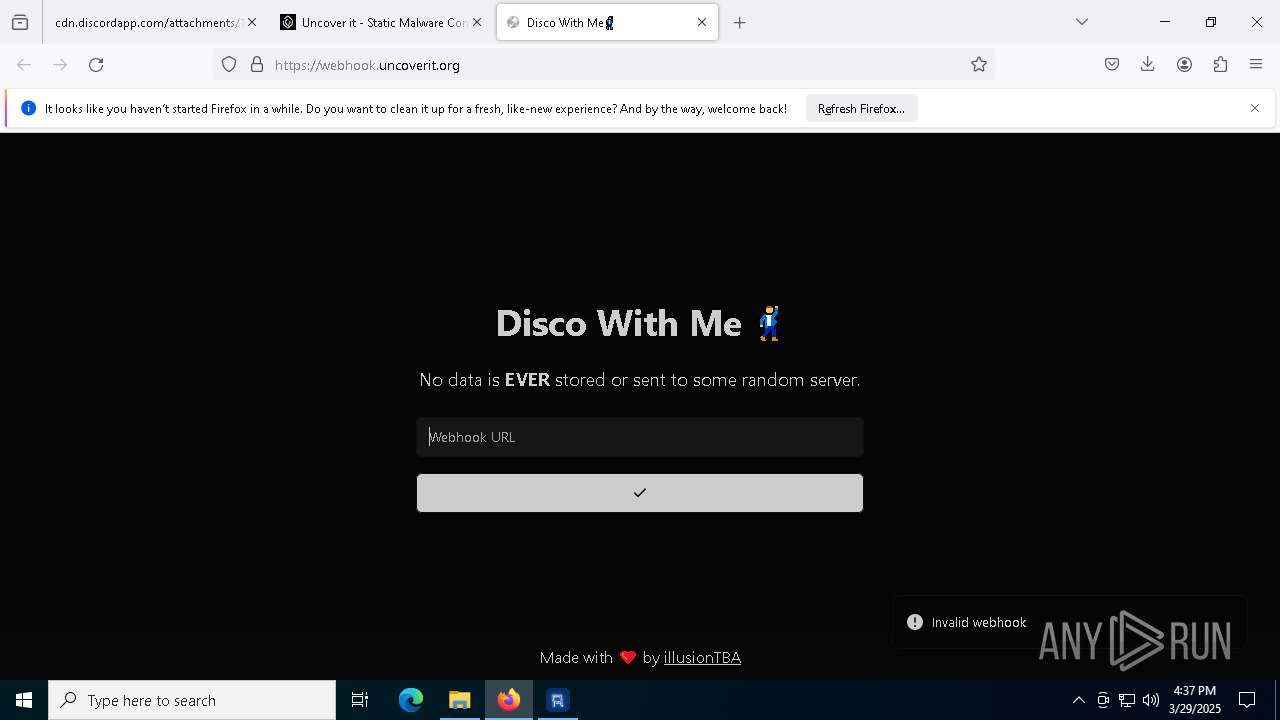This screenshot has width=1280, height=720.
Task: Bookmark this page with star icon
Action: click(979, 65)
